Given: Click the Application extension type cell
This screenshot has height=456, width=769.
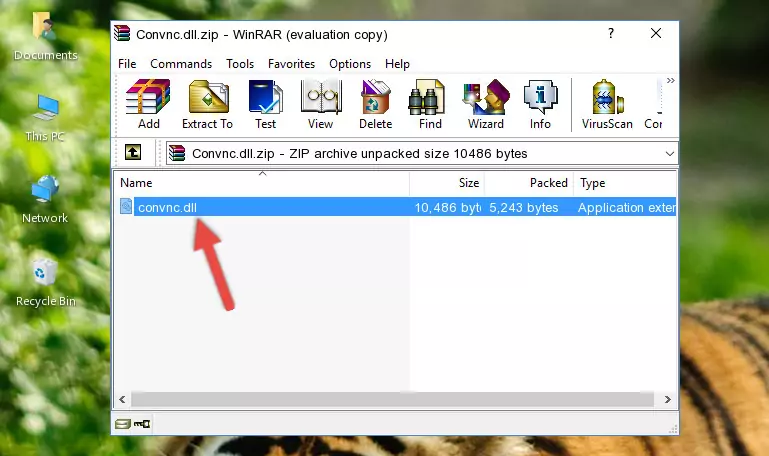Looking at the screenshot, I should 627,207.
